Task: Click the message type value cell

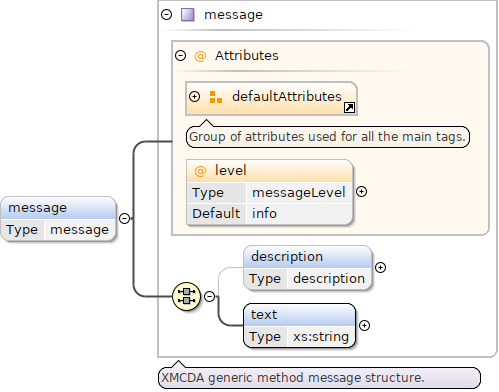Action: 79,230
